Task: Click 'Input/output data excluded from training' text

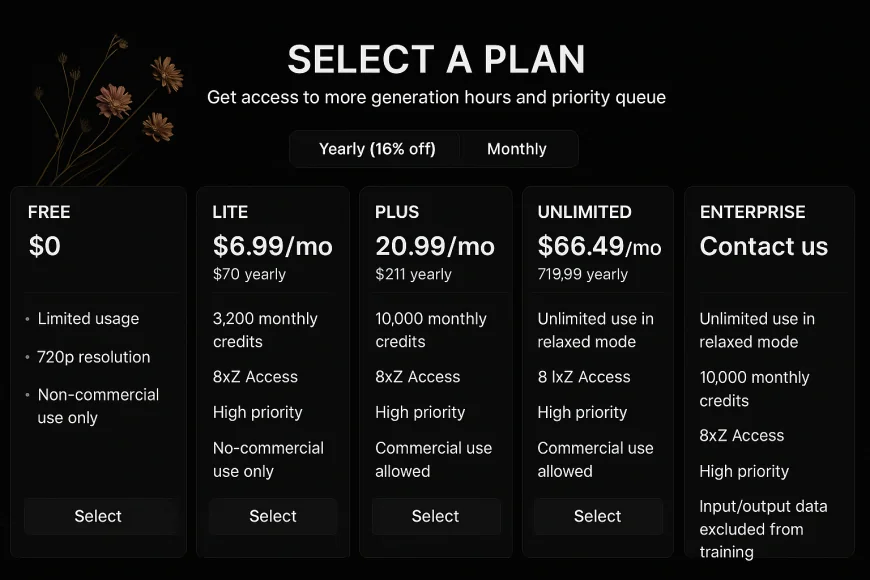Action: click(763, 529)
